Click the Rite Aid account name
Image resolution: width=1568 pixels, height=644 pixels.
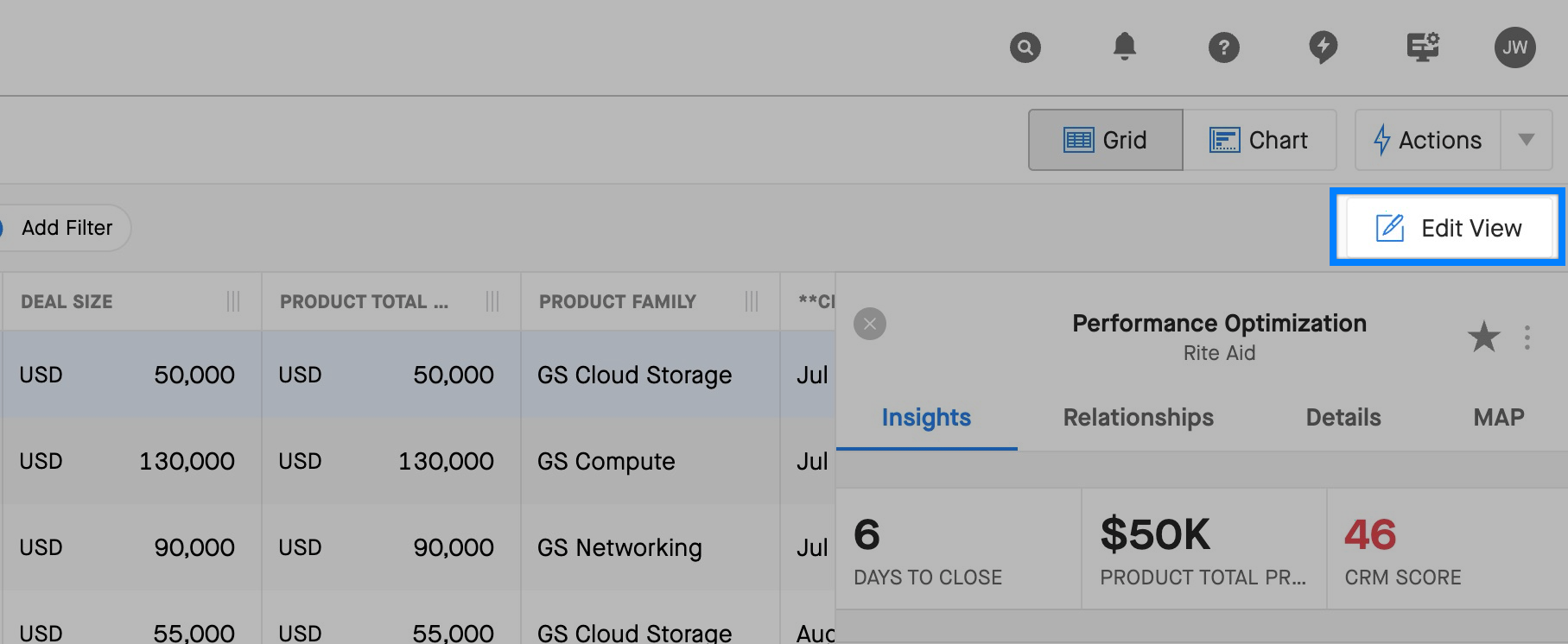point(1219,353)
